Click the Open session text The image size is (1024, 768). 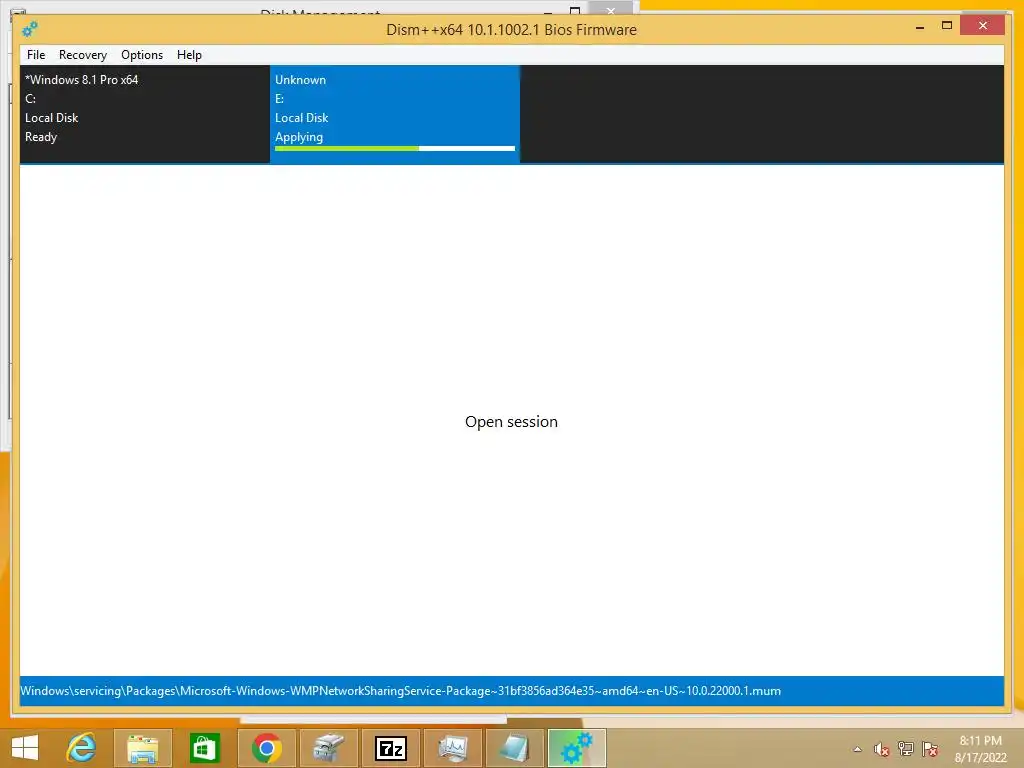[x=511, y=422]
